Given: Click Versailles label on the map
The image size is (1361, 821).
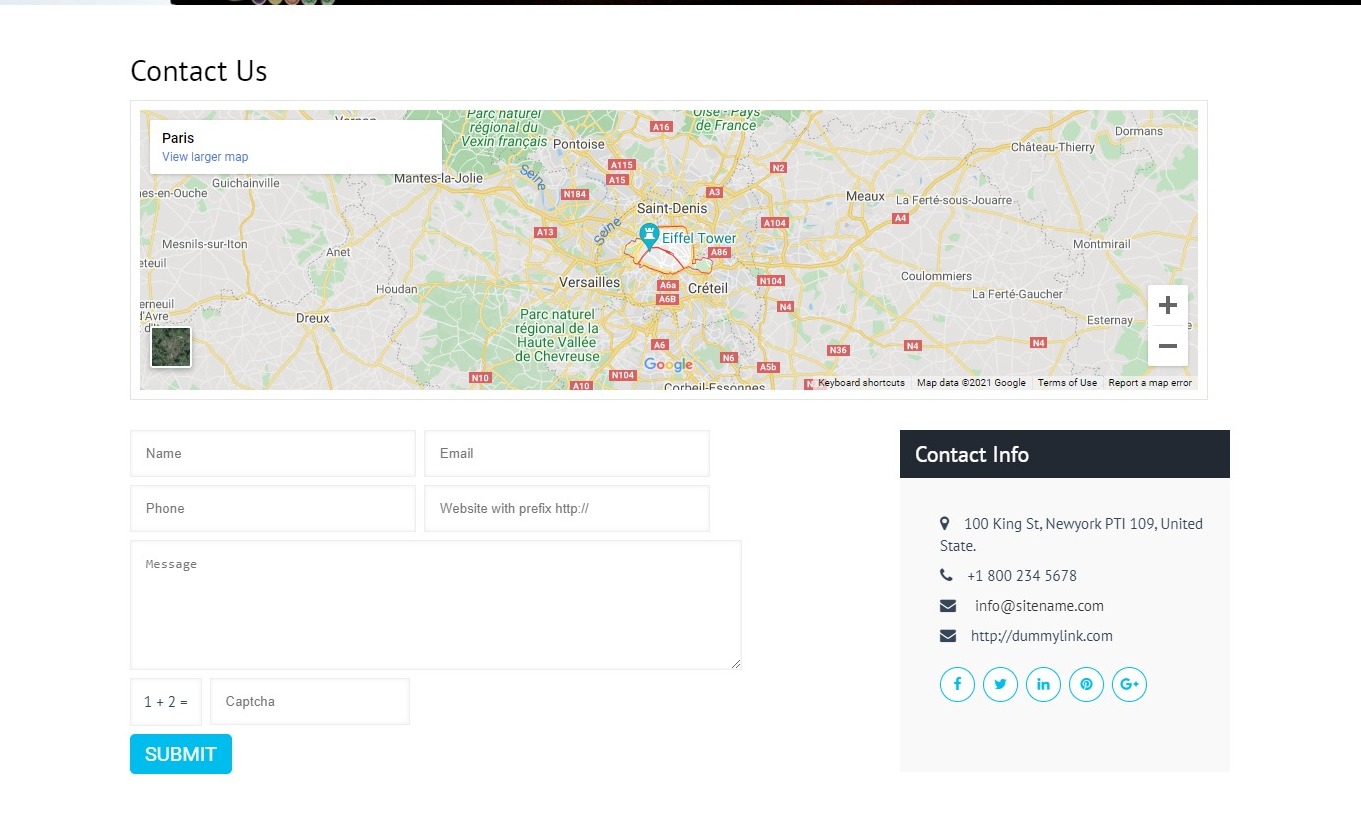Looking at the screenshot, I should 589,282.
